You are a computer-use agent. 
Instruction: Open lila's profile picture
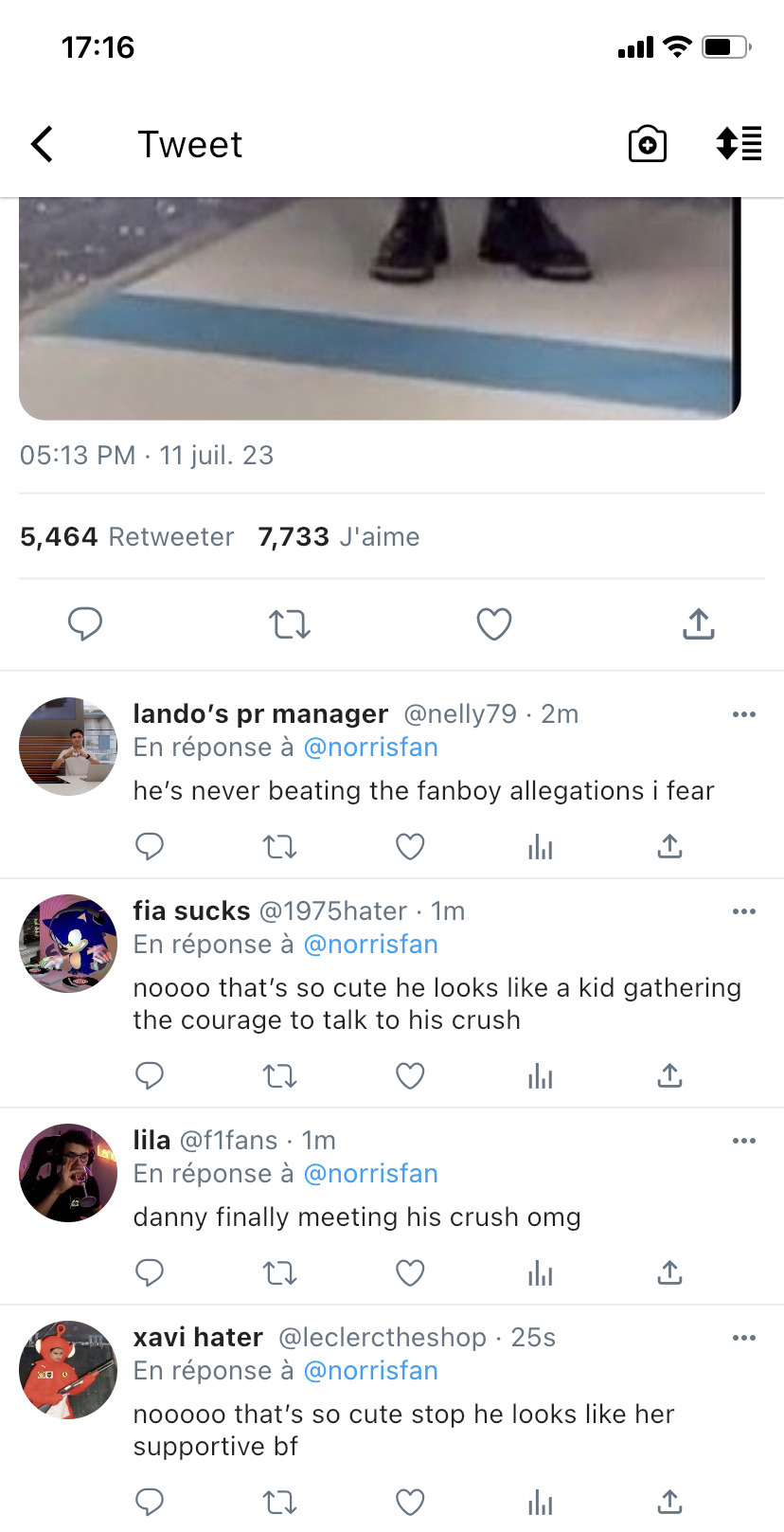pos(67,1173)
